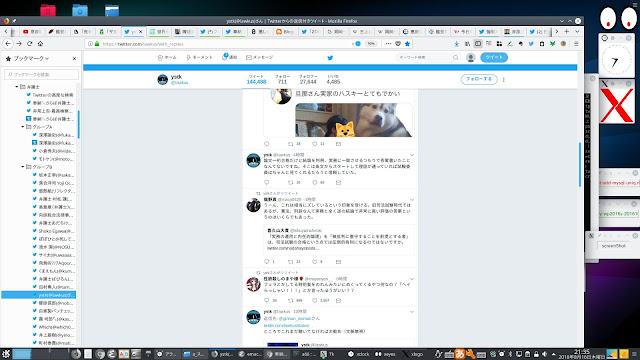Screen dimensions: 640x360
Task: Open dropdown caret on quoted-tweet retweet
Action: pos(412,200)
